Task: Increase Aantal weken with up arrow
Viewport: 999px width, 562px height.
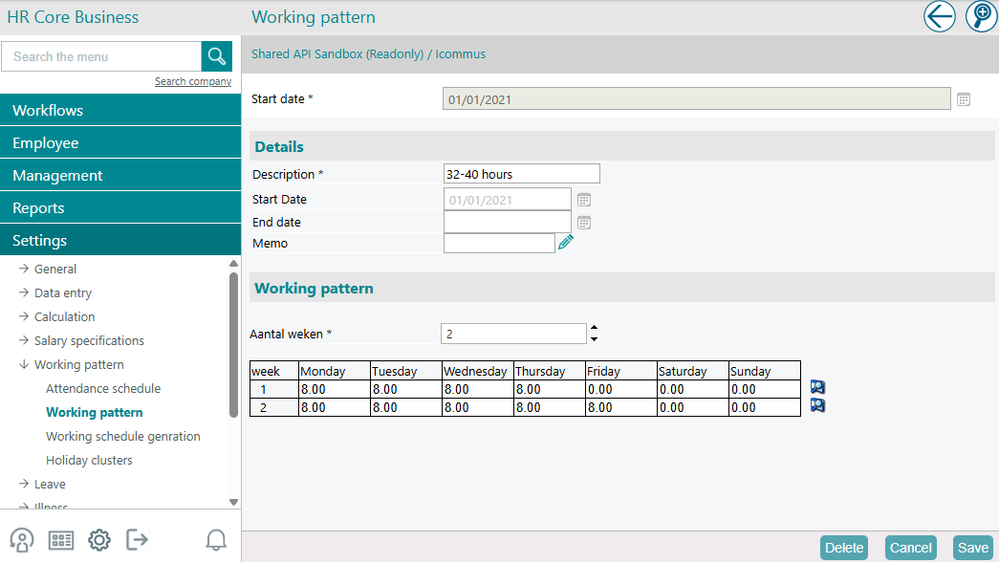Action: pyautogui.click(x=594, y=328)
